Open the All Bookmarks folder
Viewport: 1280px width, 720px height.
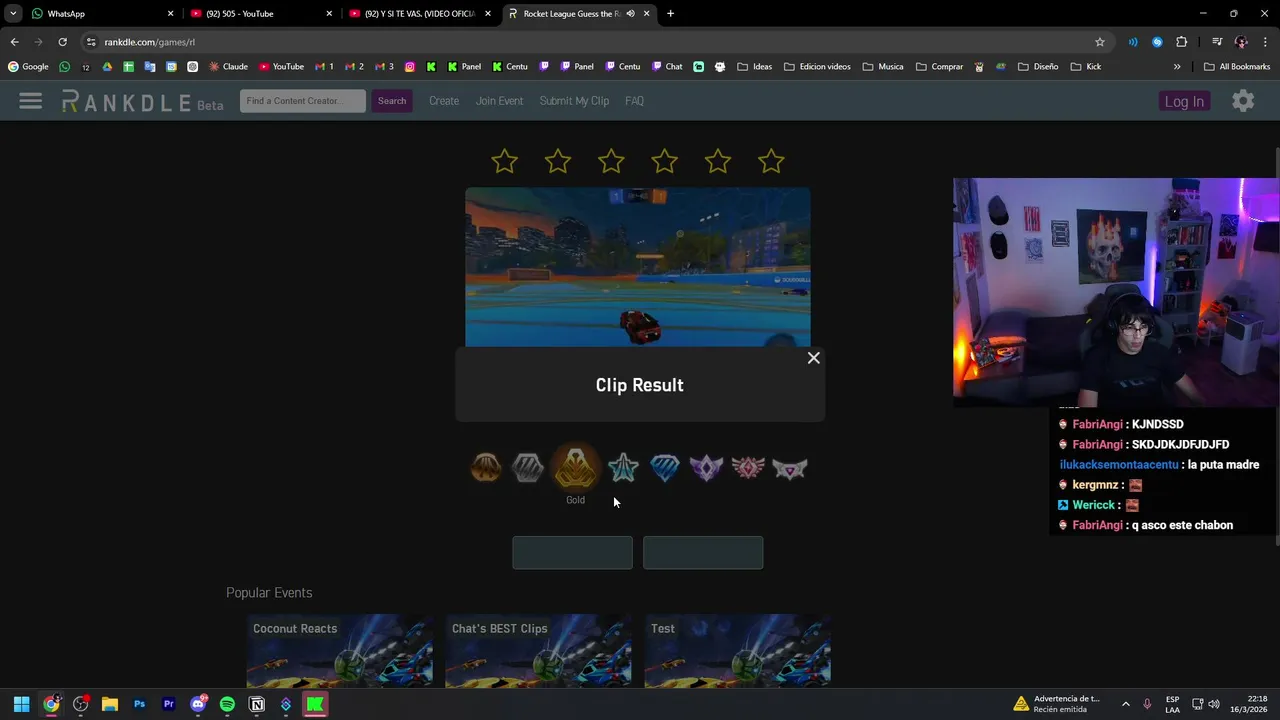coord(1237,67)
